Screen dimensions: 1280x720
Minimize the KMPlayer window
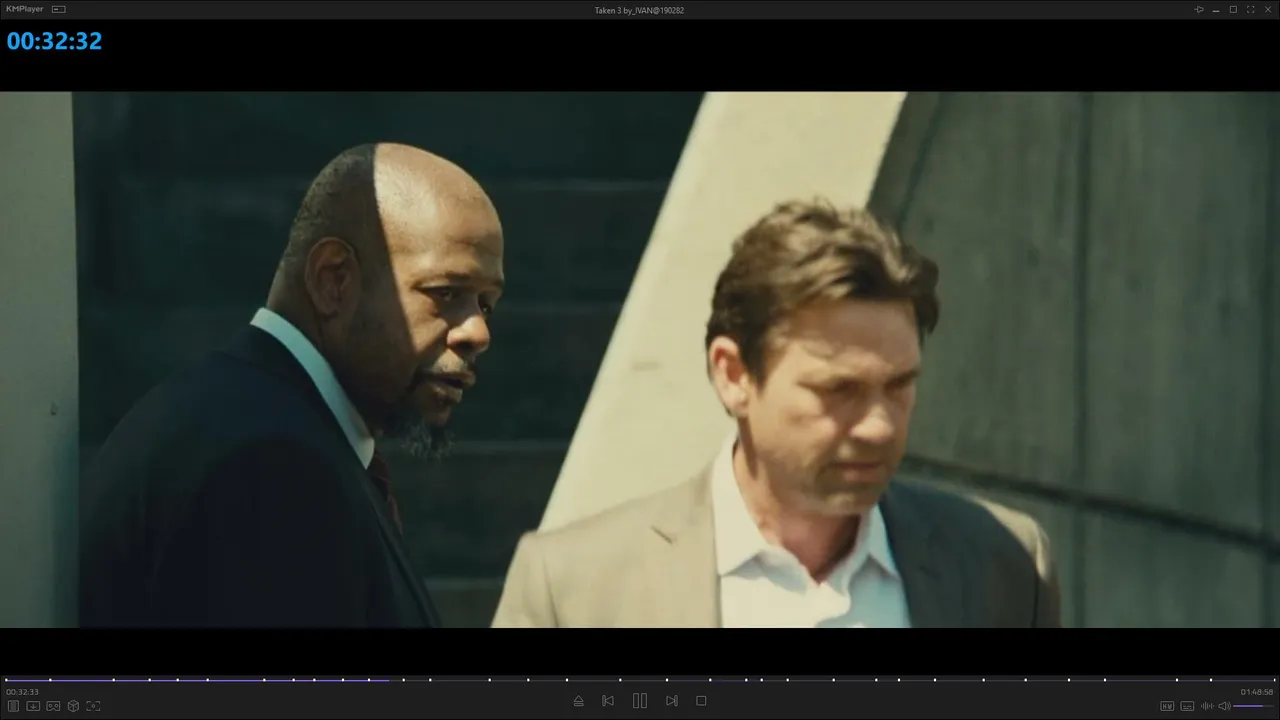(x=1216, y=9)
